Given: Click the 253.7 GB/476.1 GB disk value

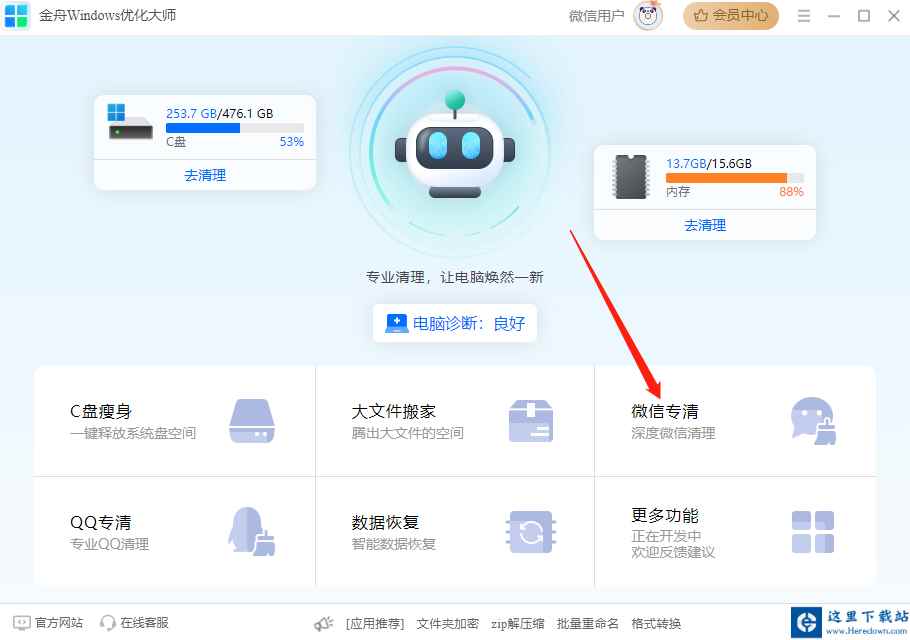Looking at the screenshot, I should (219, 114).
